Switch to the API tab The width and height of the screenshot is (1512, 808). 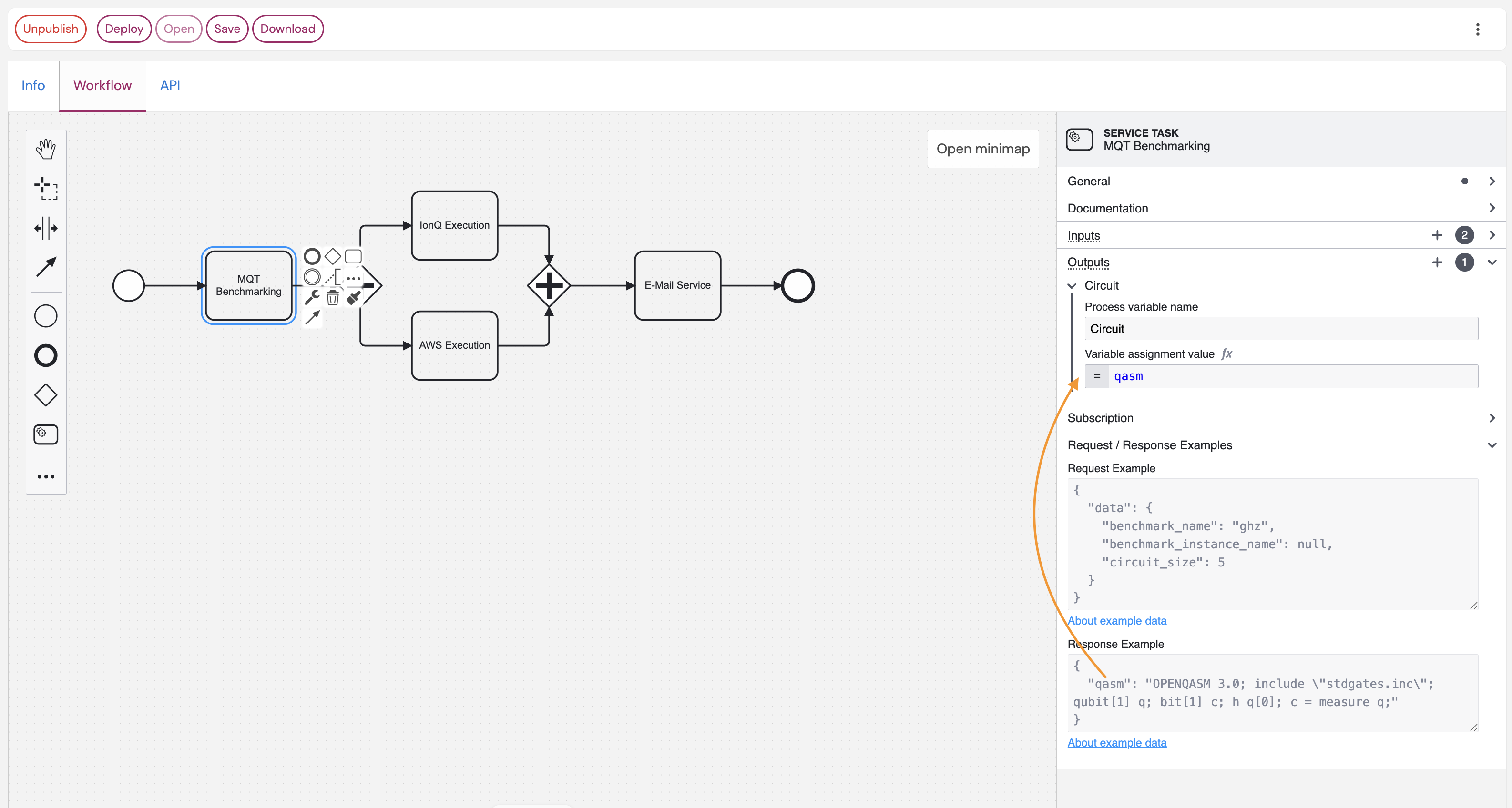[x=170, y=86]
